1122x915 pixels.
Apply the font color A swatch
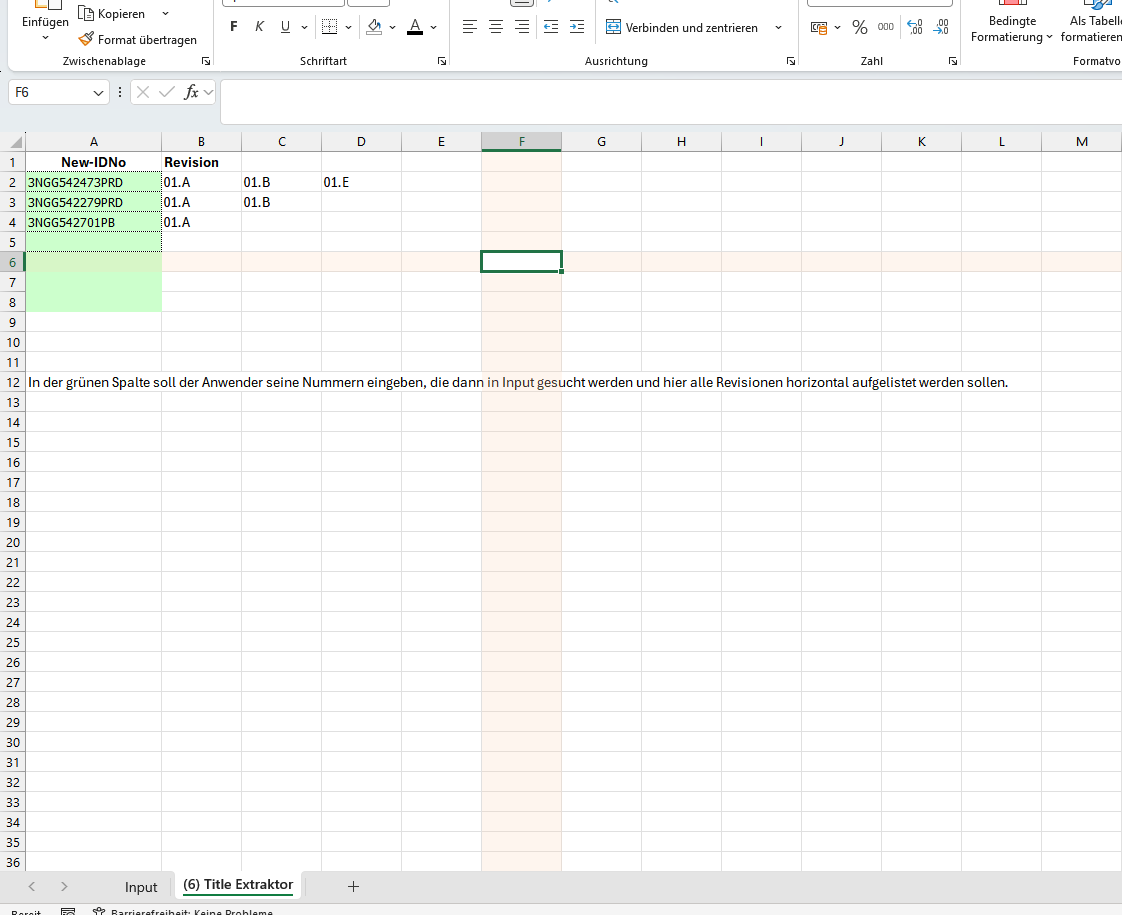tap(415, 27)
